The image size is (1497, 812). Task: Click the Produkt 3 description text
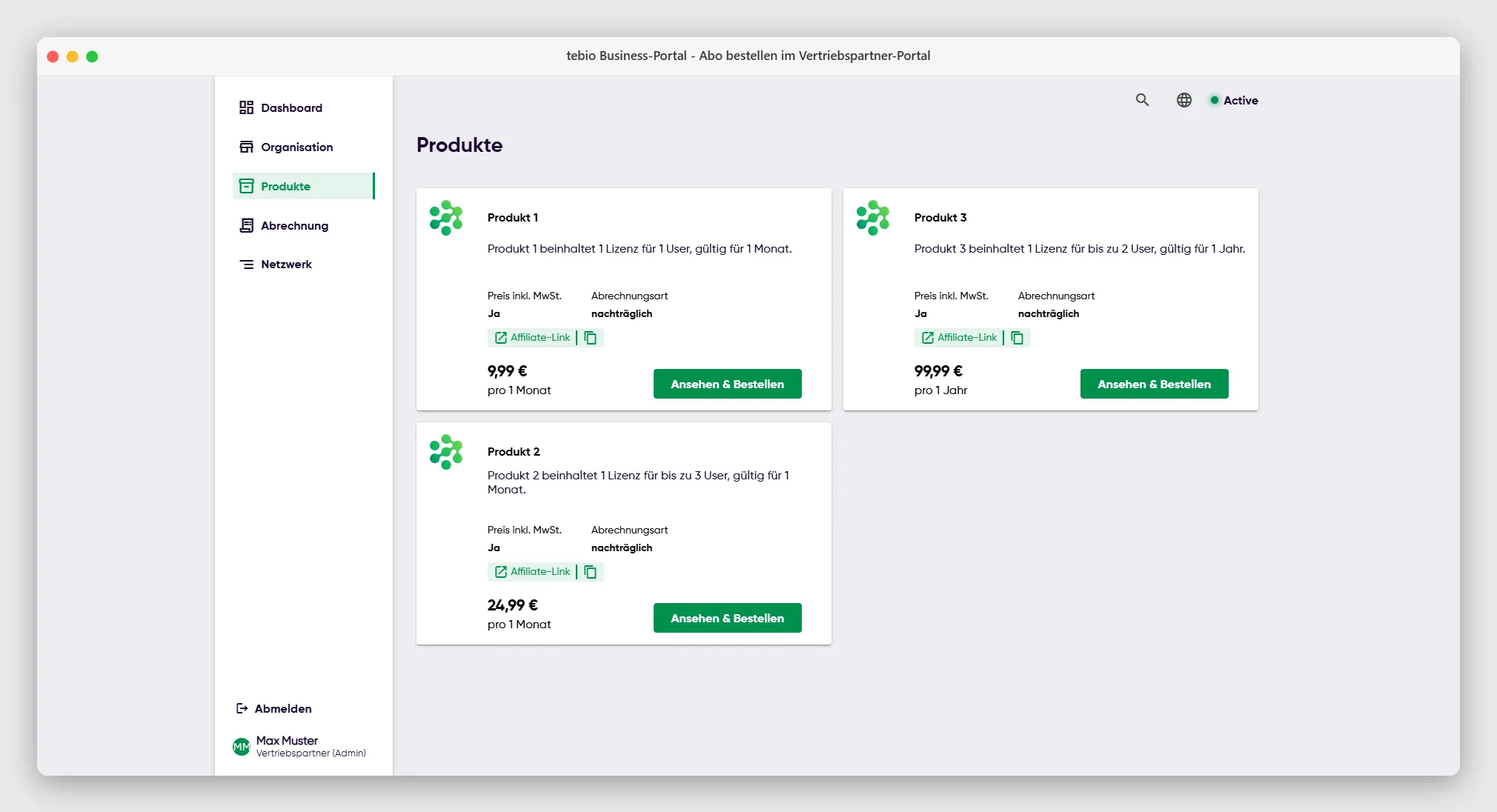(1080, 248)
